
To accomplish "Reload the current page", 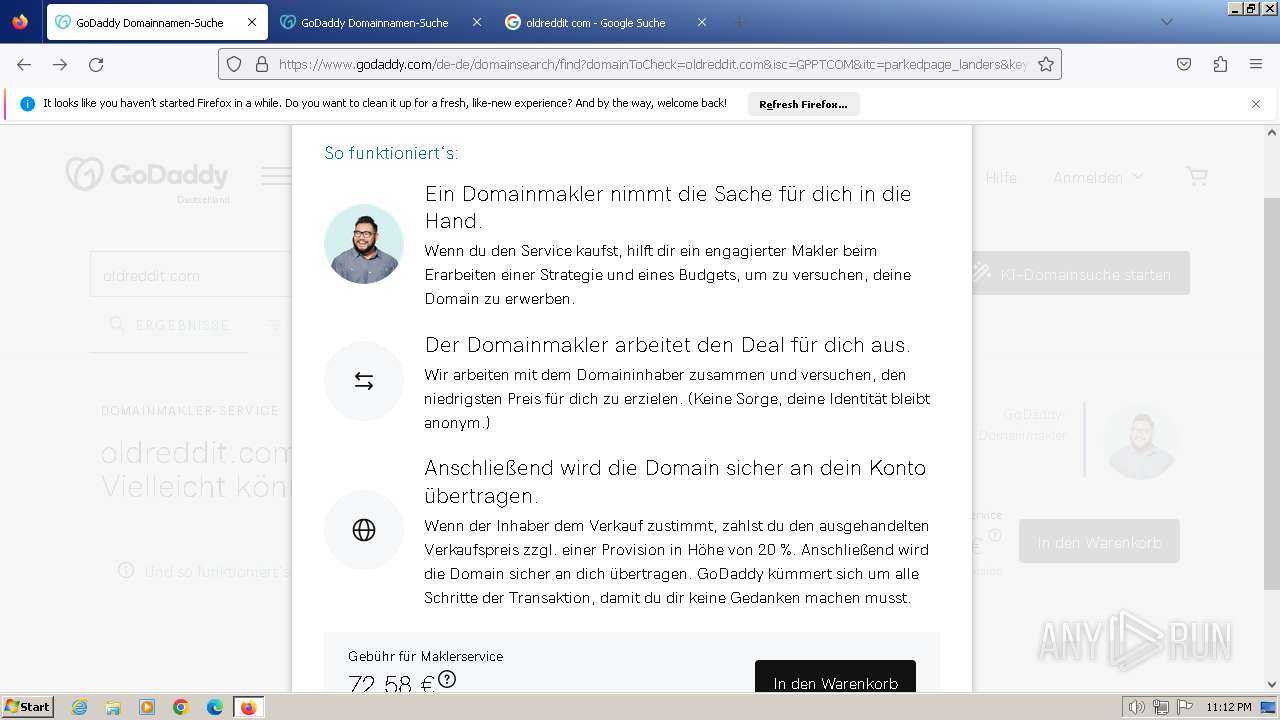I will pos(96,64).
